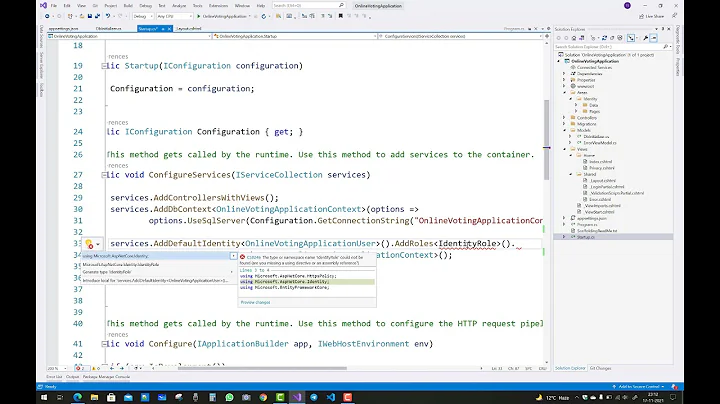The height and width of the screenshot is (404, 720).
Task: Open the File menu
Action: coord(54,6)
